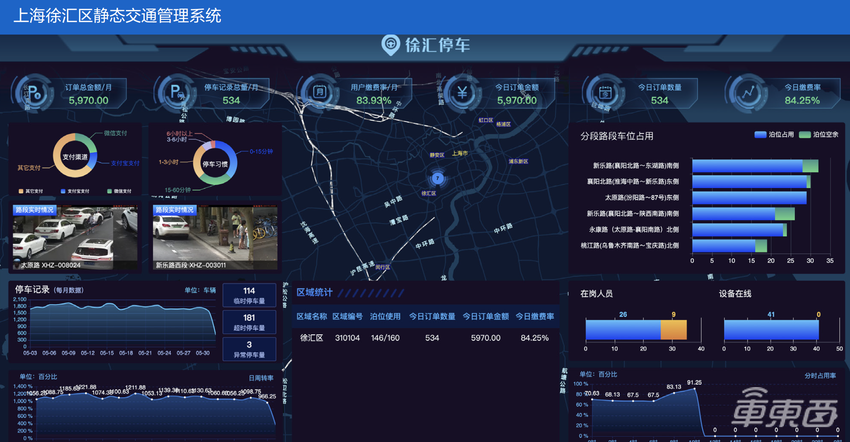Click the 1-3小时 label on 停车习惯 chart
The width and height of the screenshot is (850, 442).
coord(169,162)
